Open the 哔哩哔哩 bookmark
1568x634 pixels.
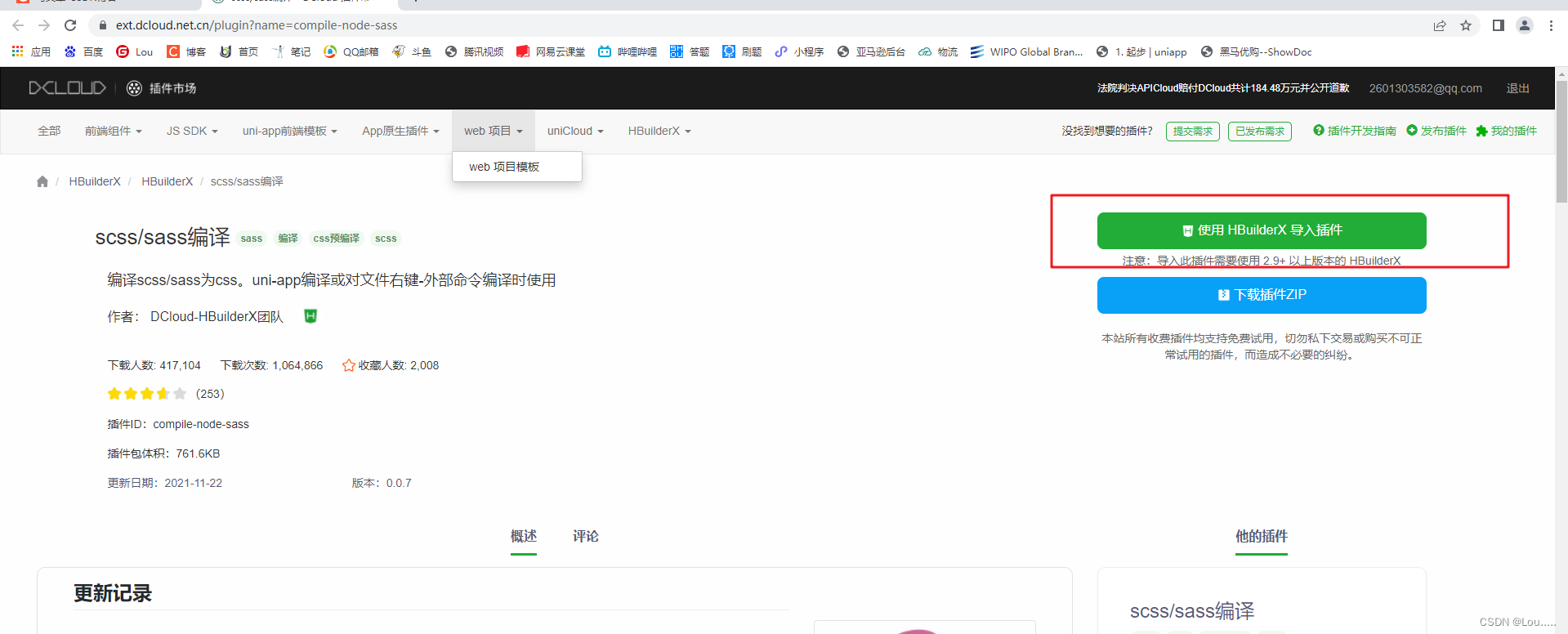tap(628, 51)
